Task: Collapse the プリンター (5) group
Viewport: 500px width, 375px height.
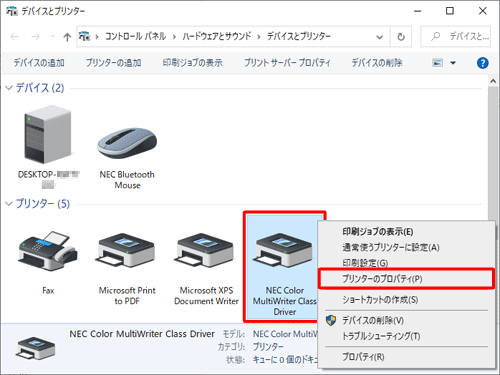Action: tap(9, 204)
